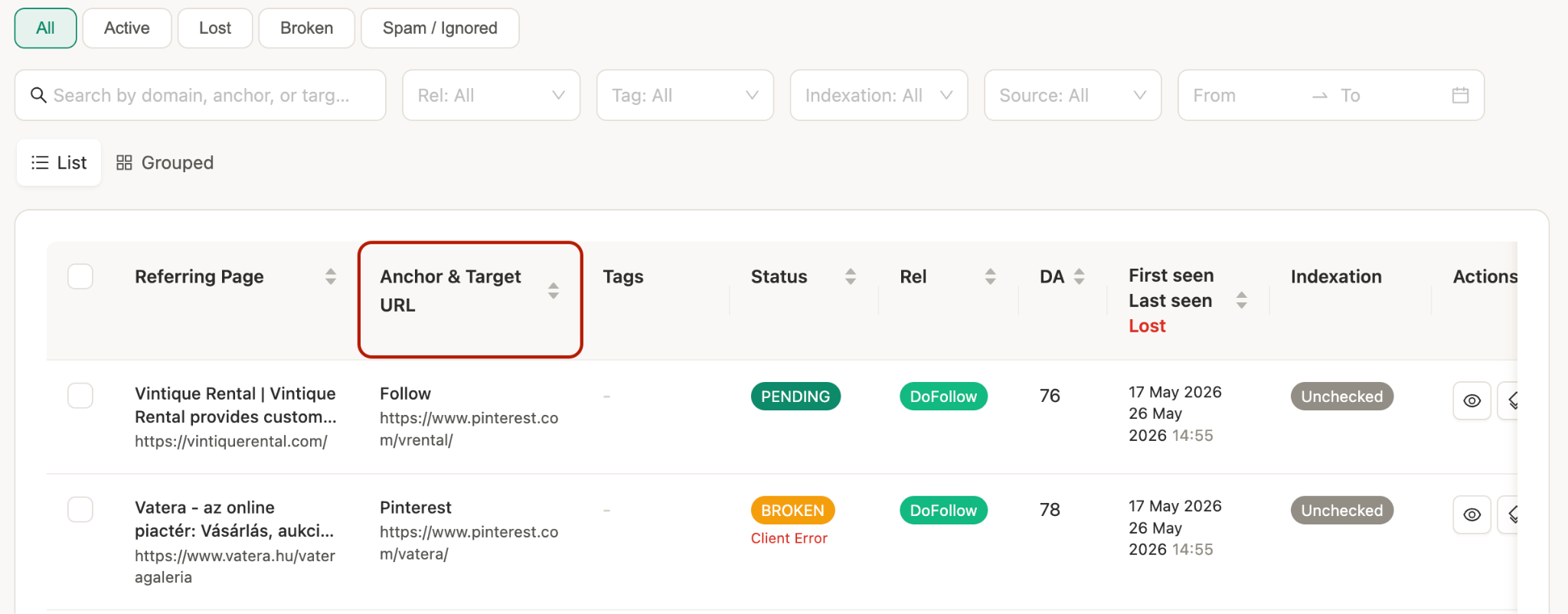Click the BROKEN status badge

pos(792,510)
